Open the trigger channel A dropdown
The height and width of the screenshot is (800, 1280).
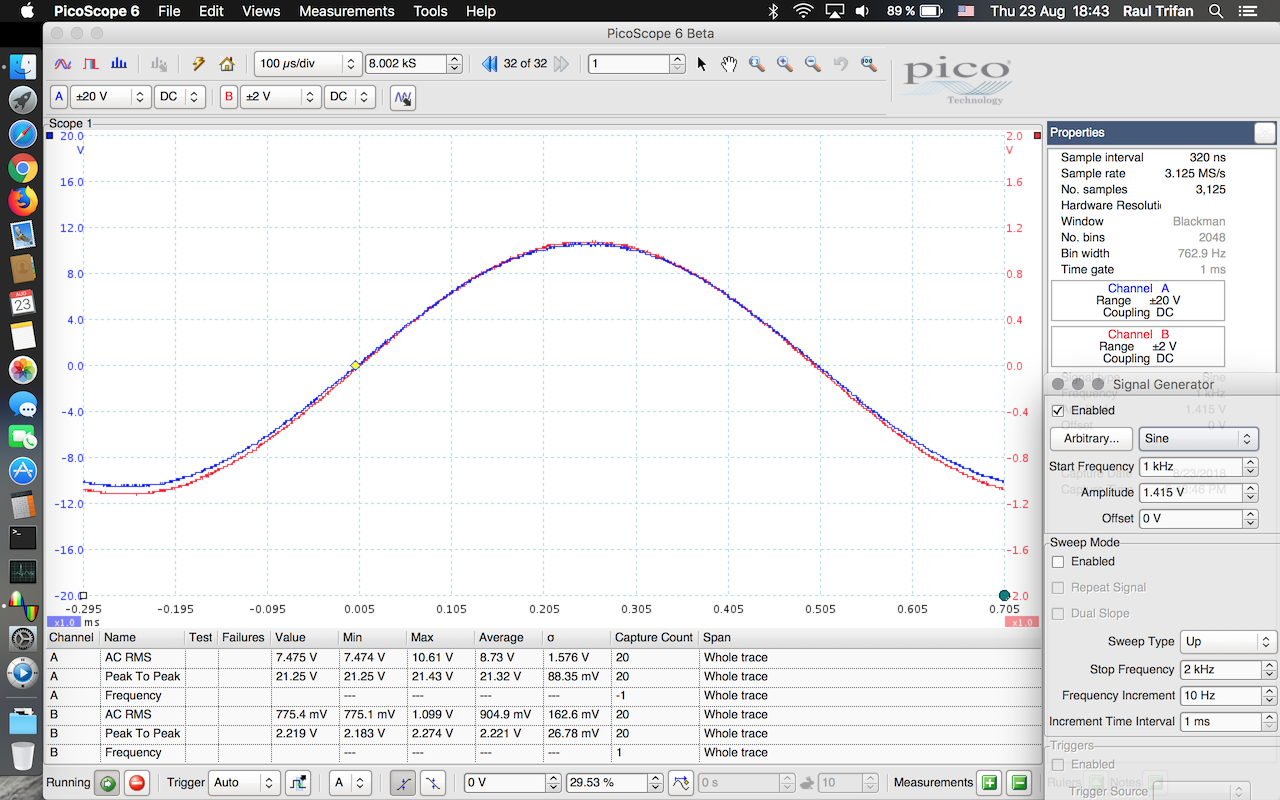coord(350,783)
